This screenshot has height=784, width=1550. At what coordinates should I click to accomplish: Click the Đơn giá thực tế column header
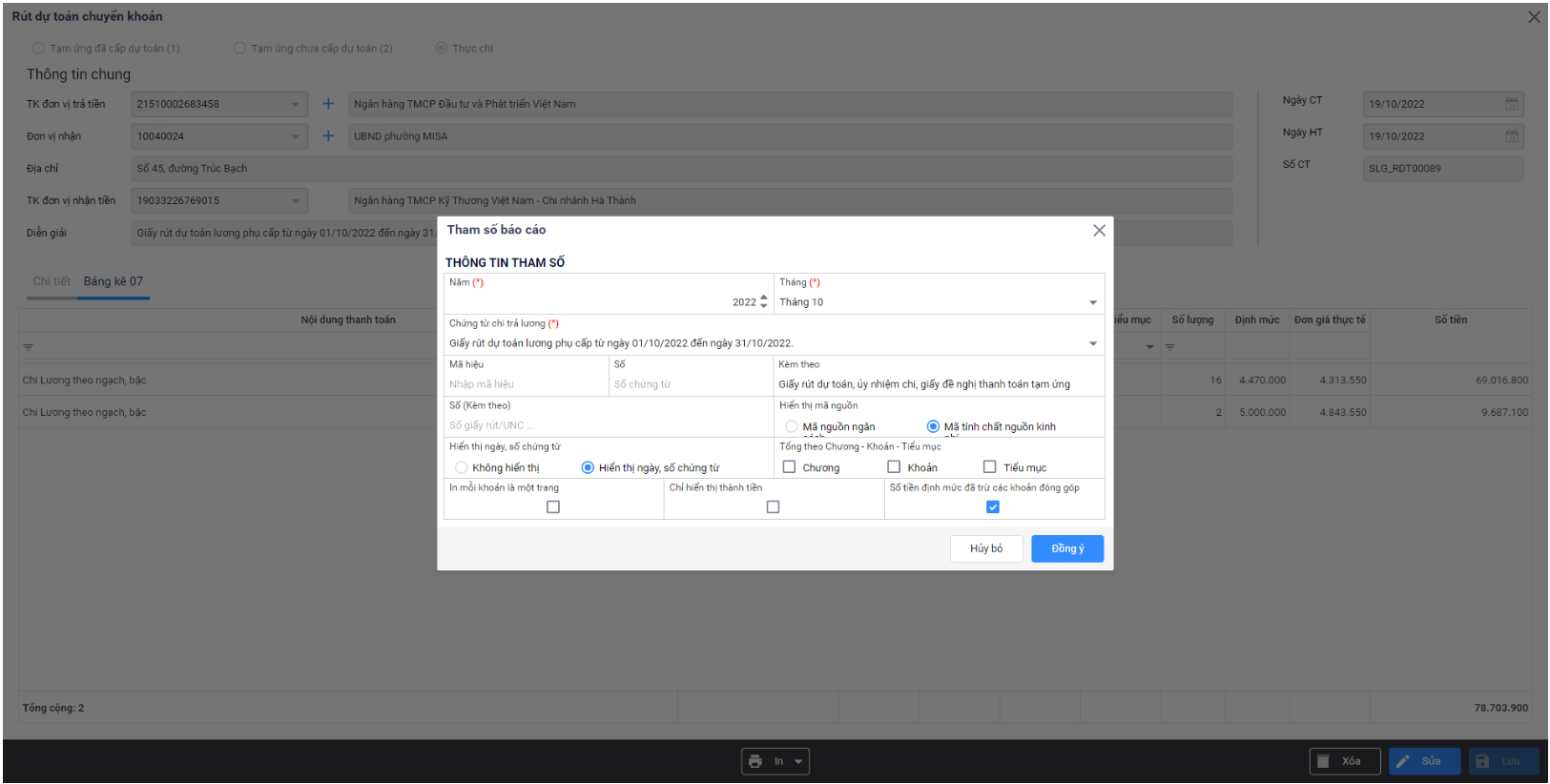tap(1330, 320)
